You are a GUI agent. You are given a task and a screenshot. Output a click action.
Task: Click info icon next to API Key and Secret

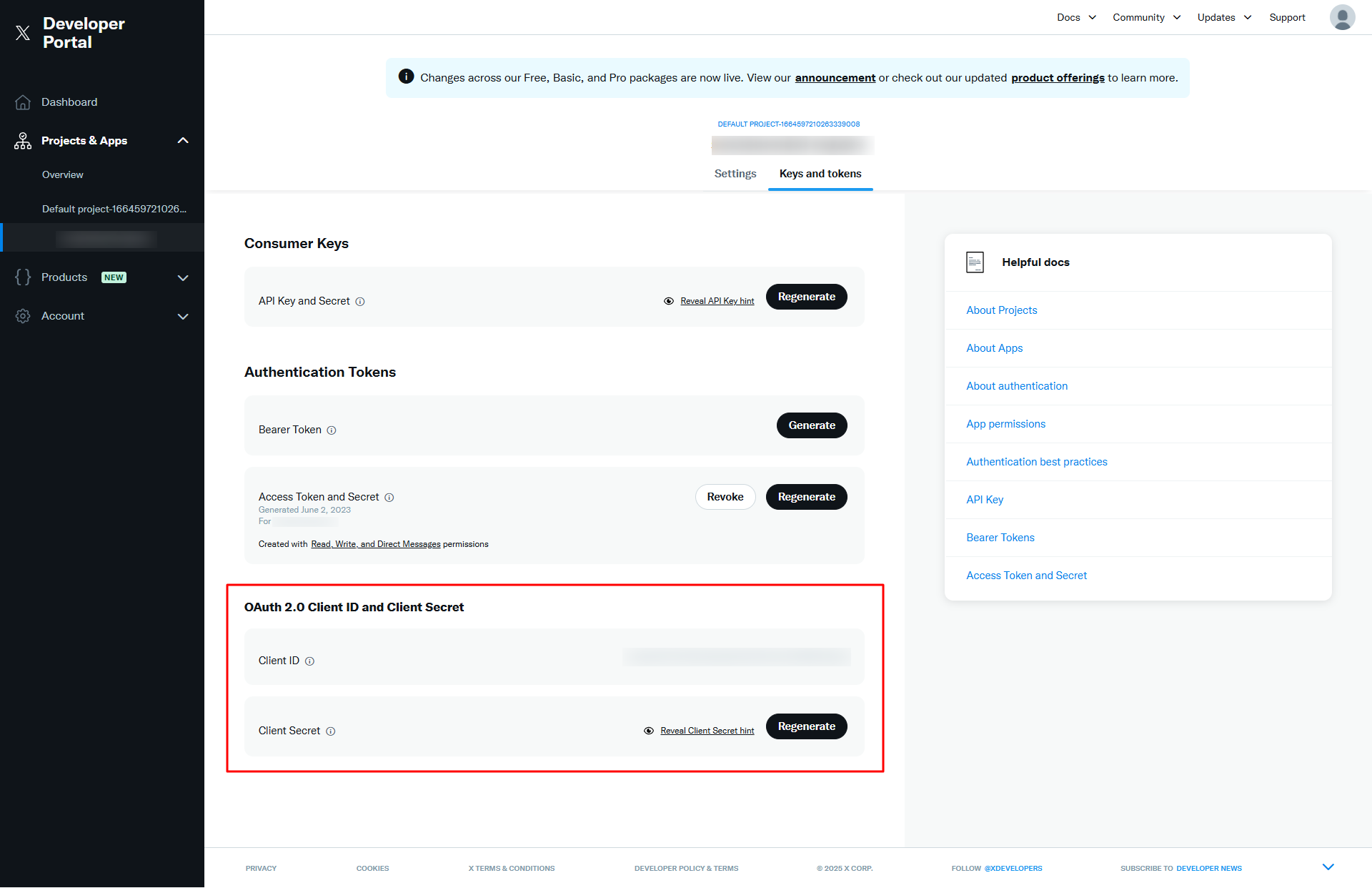point(360,302)
